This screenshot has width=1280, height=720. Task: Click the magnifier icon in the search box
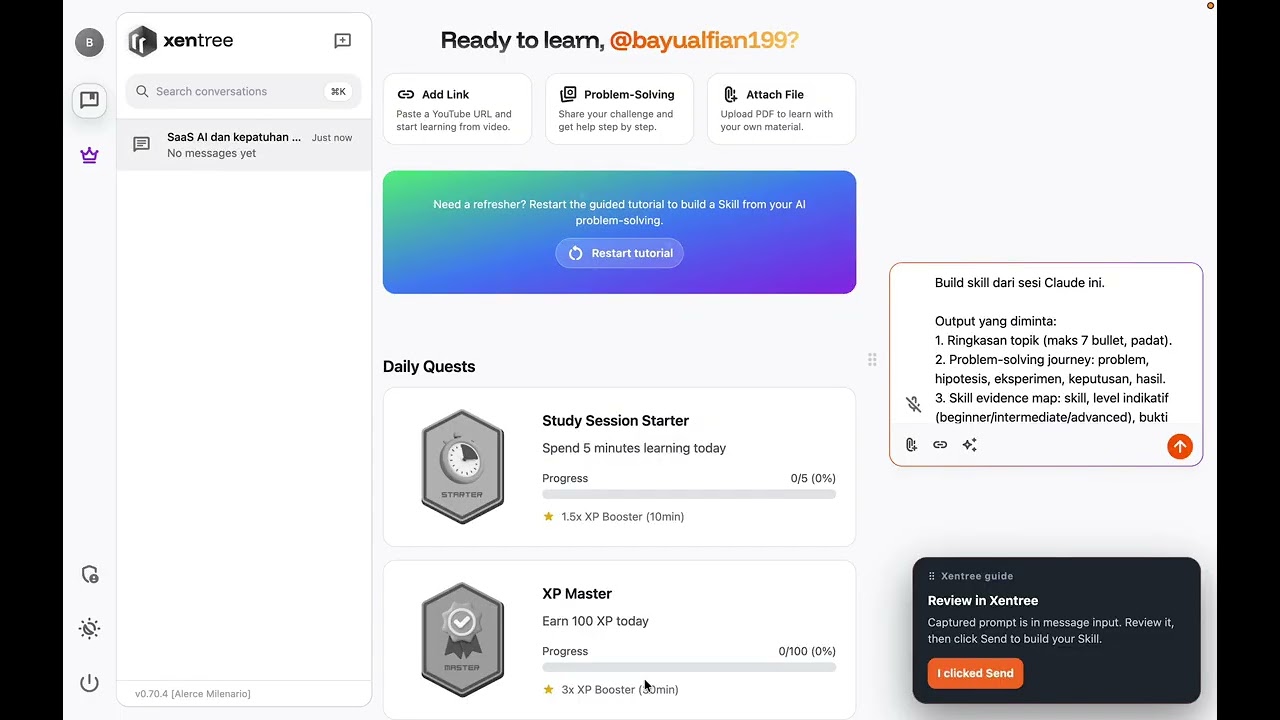point(142,91)
